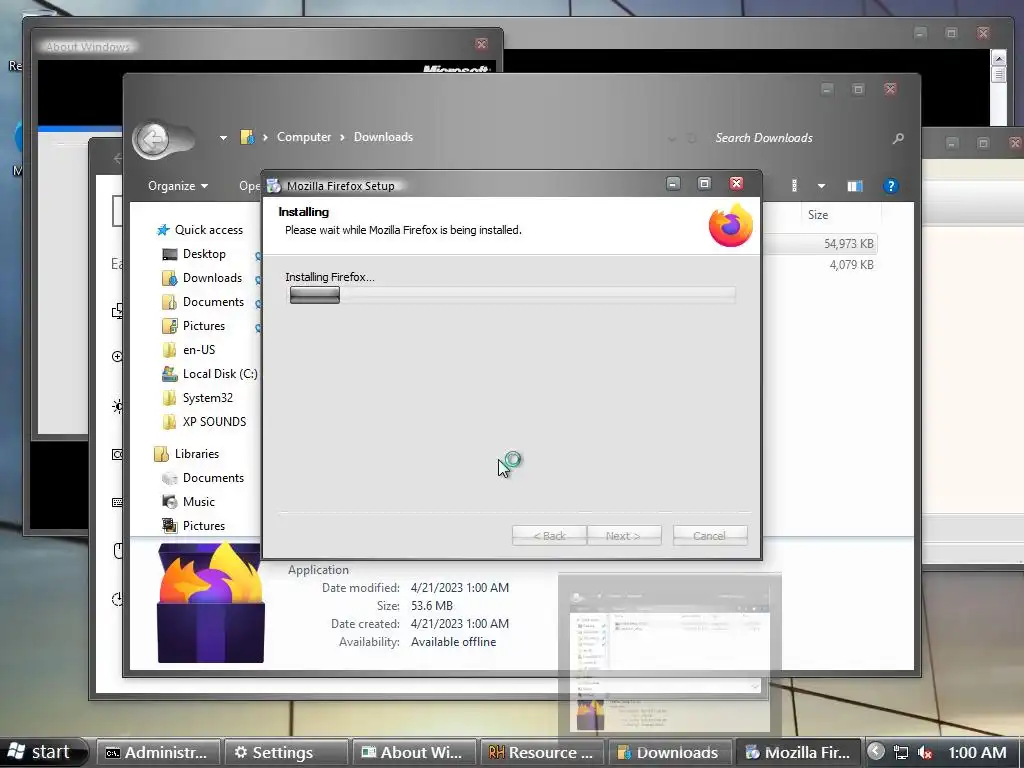This screenshot has width=1024, height=768.
Task: Select Music under Libraries
Action: [x=199, y=502]
